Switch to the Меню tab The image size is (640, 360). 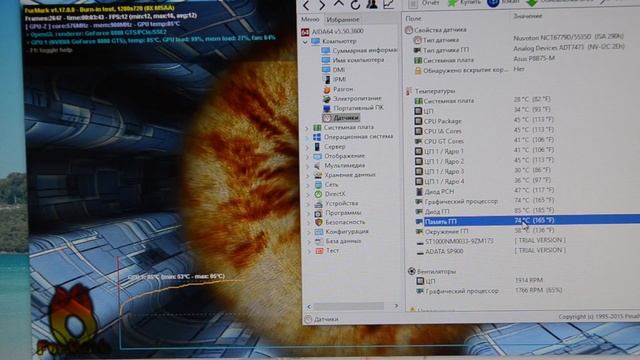[x=310, y=19]
